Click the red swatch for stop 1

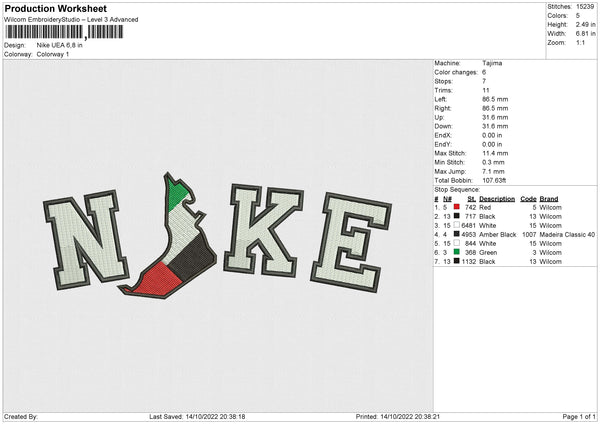coord(457,207)
